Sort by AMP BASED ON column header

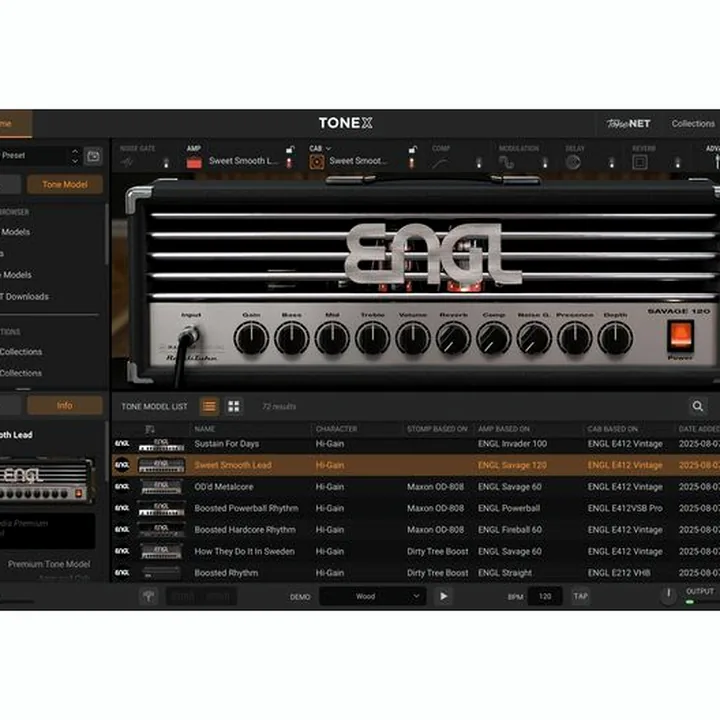click(504, 429)
